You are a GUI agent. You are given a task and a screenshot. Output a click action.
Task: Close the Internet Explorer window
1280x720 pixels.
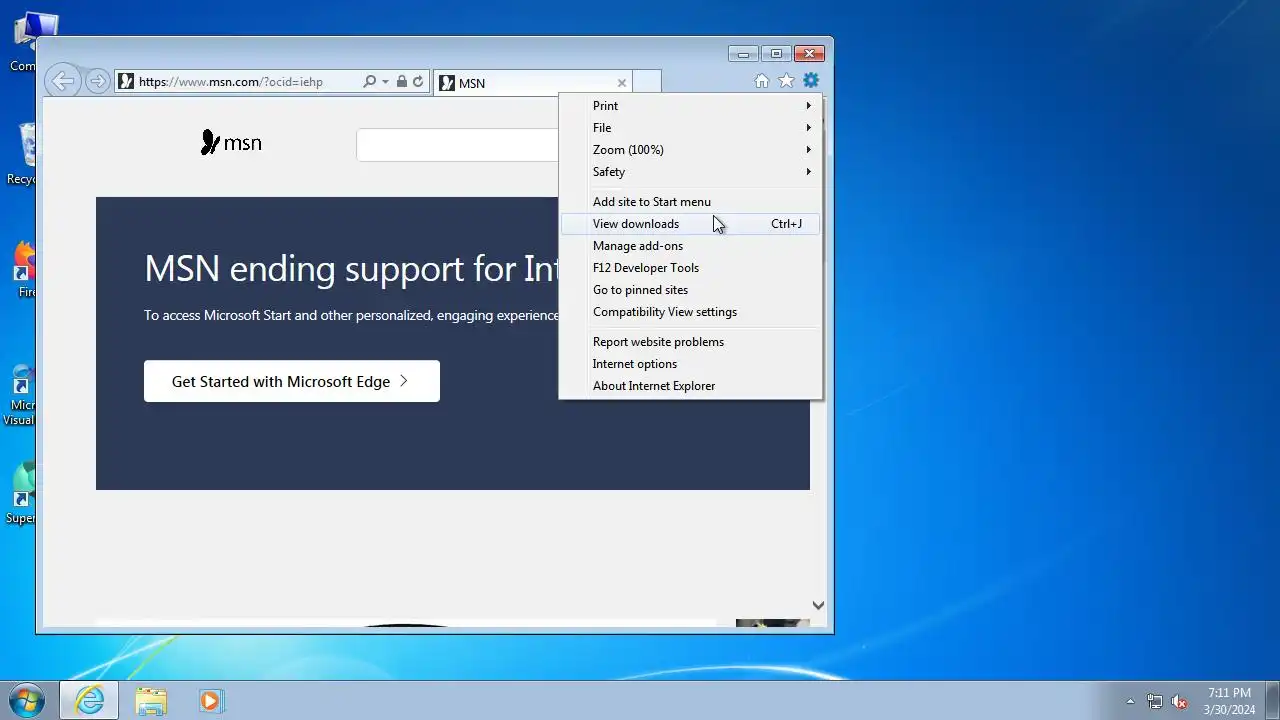809,54
